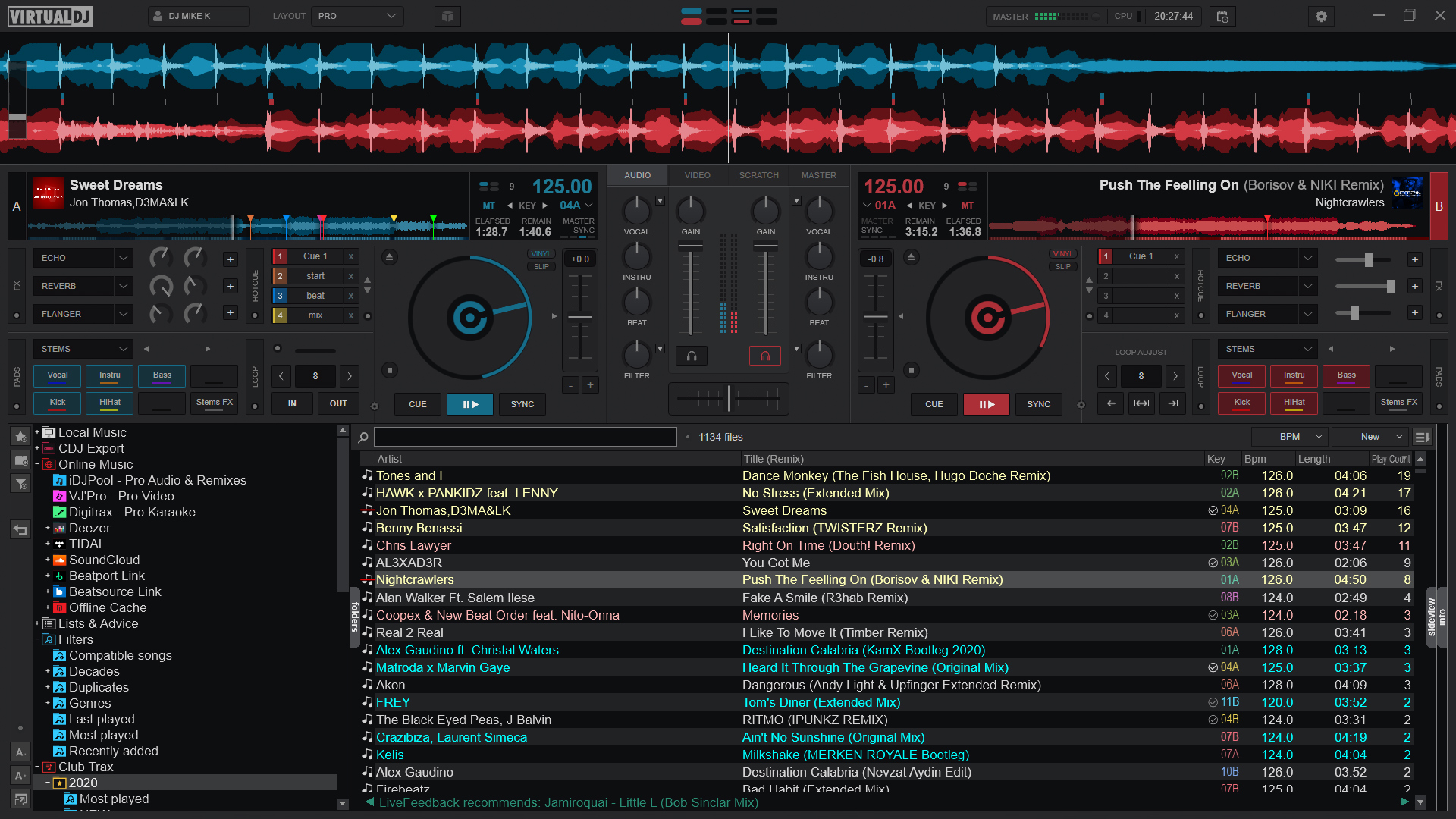The width and height of the screenshot is (1456, 819).
Task: Switch to the SCRATCH mixer tab
Action: pos(758,174)
